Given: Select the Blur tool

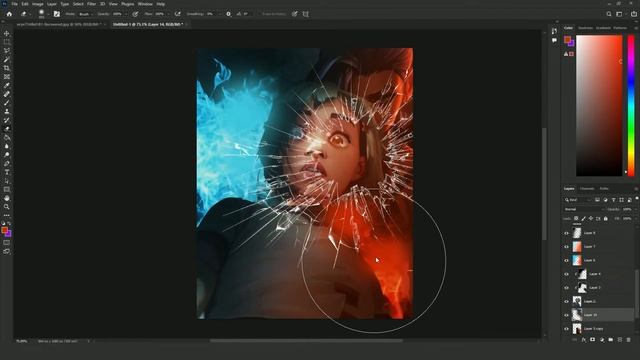Looking at the screenshot, I should click(7, 146).
